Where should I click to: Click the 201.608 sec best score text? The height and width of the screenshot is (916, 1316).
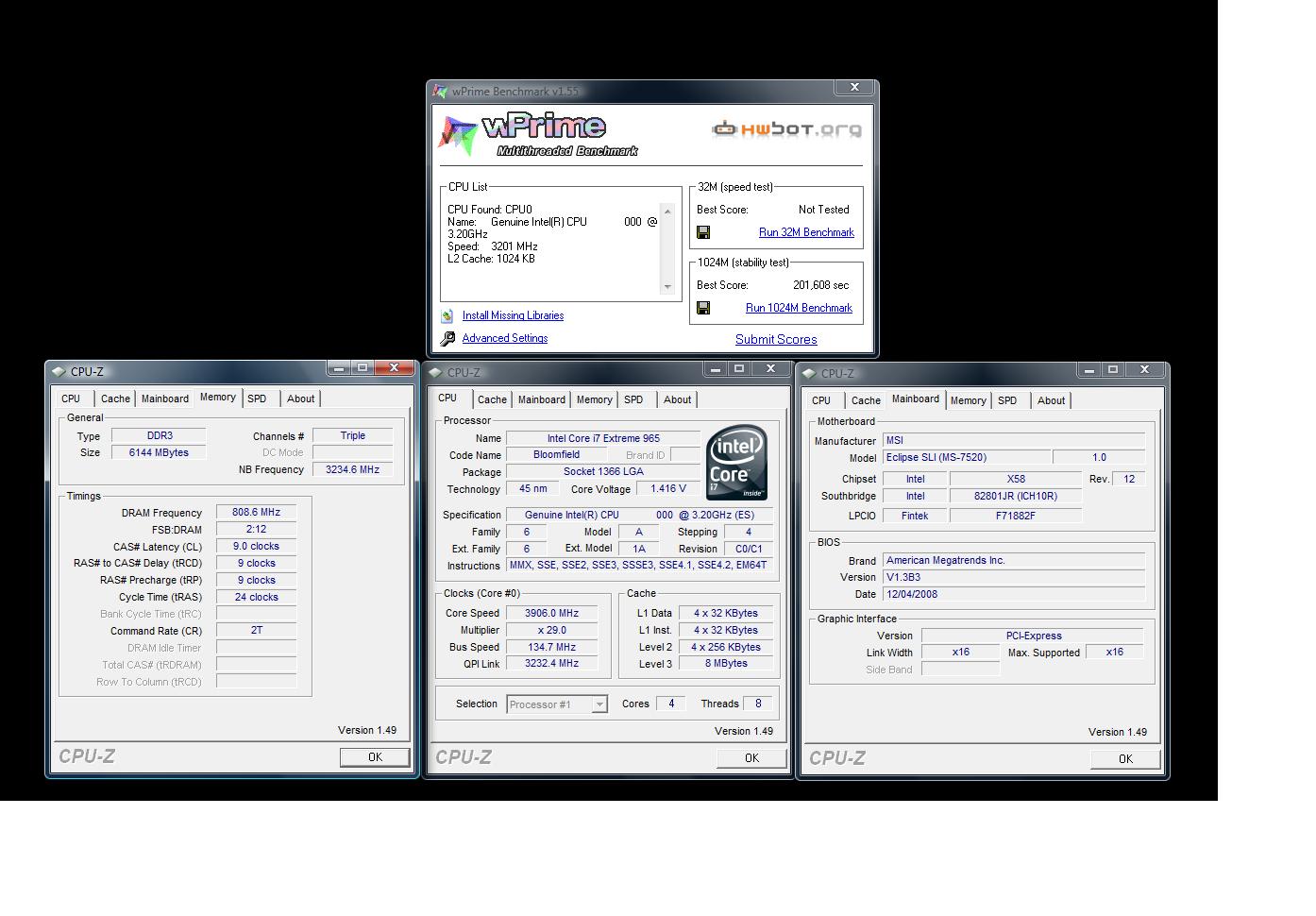point(820,285)
